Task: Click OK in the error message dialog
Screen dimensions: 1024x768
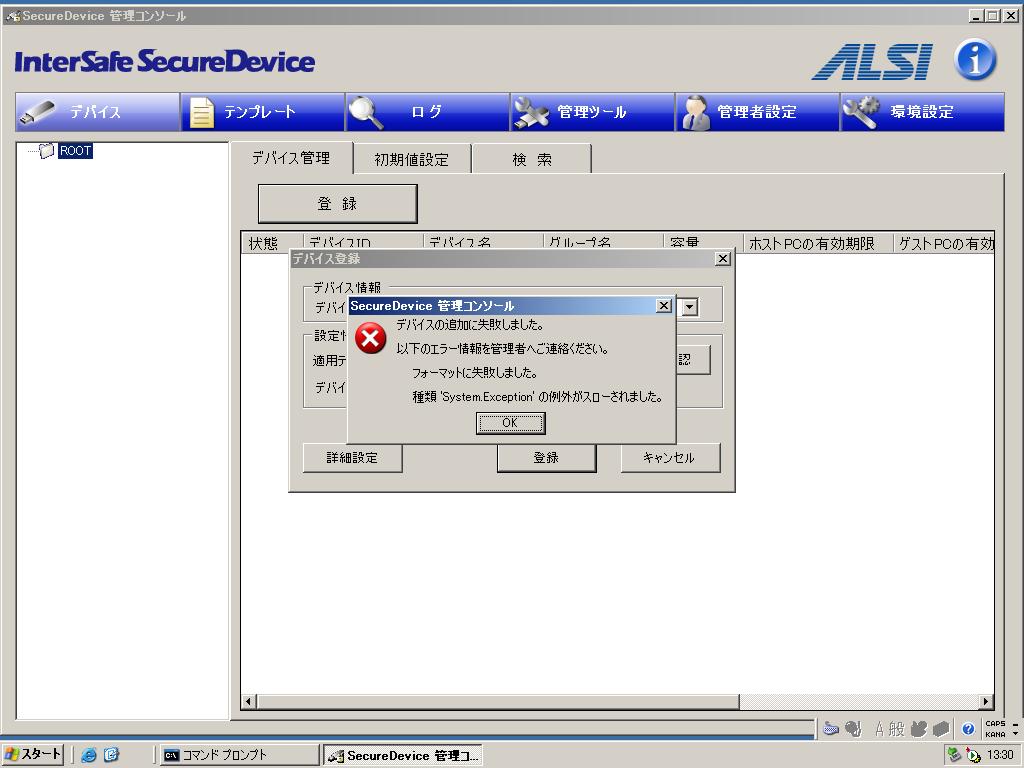Action: point(510,423)
